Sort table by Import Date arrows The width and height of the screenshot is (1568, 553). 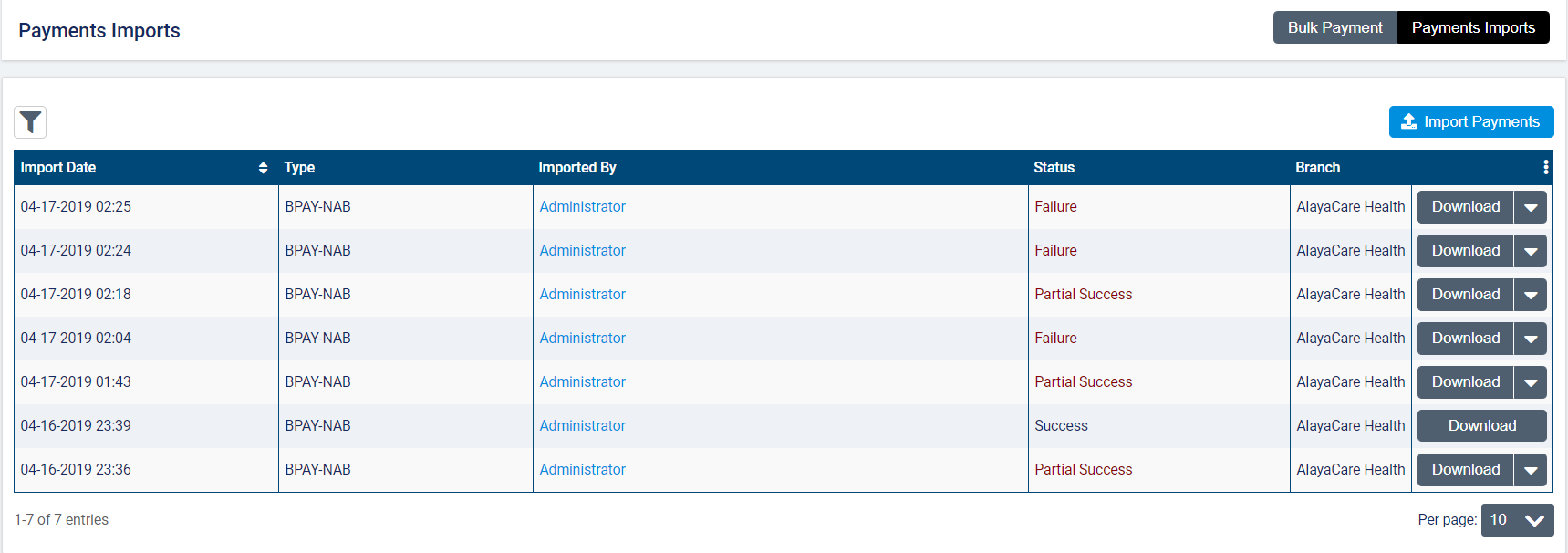263,168
